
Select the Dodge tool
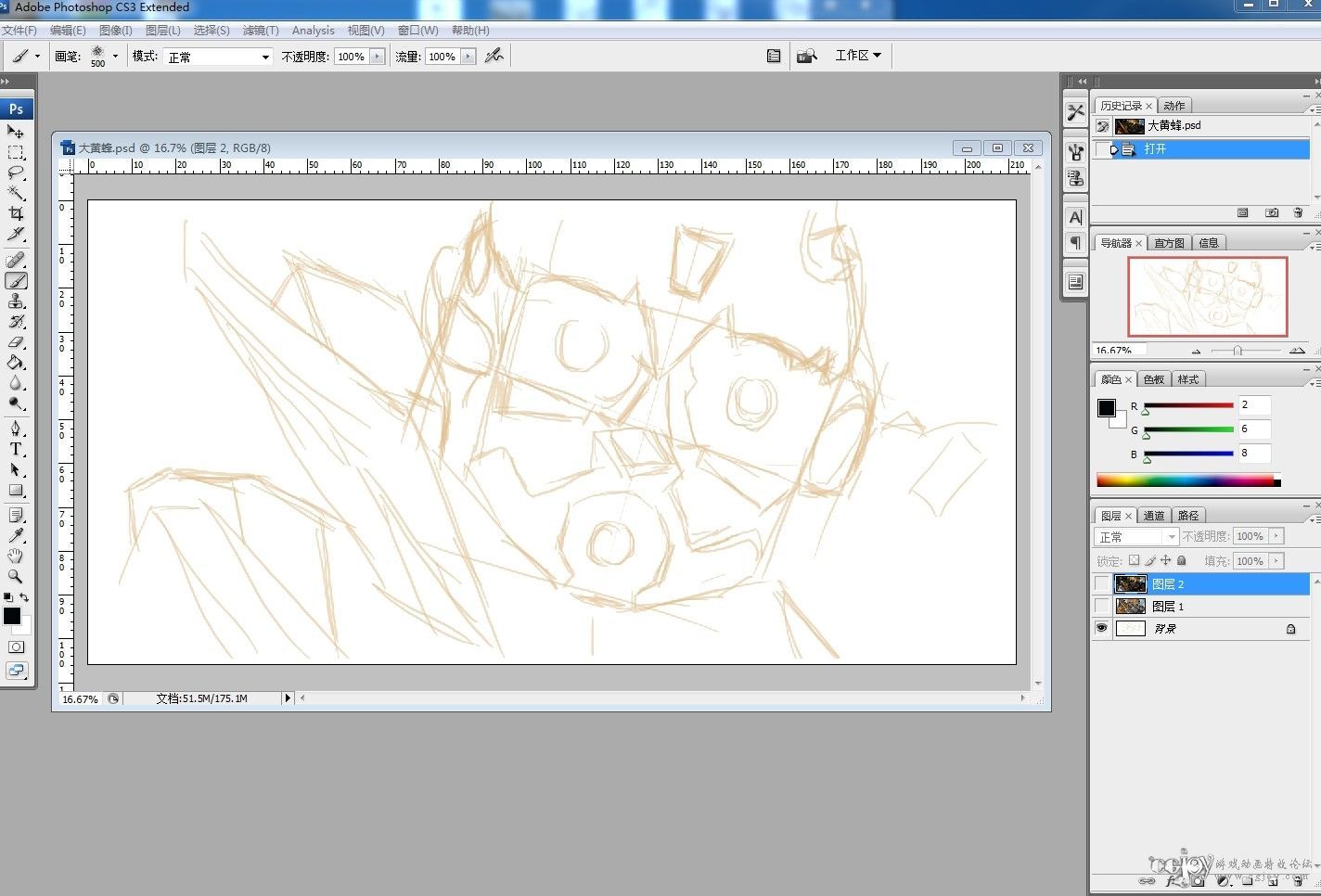[x=16, y=403]
